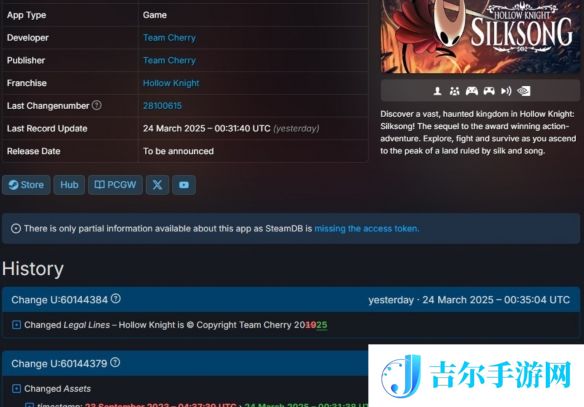Select the 'To be announced' release date text
This screenshot has width=584, height=407.
point(178,151)
